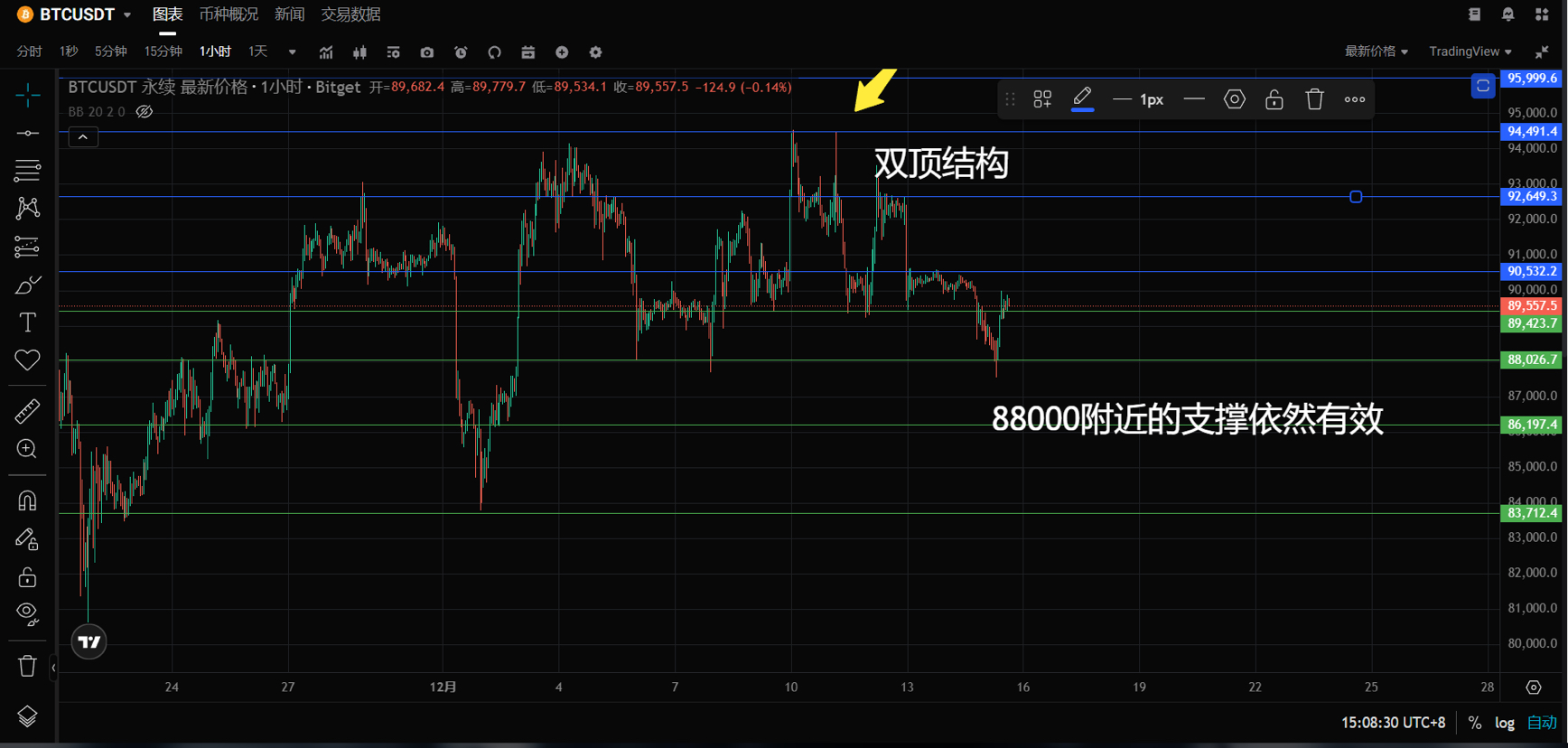Image resolution: width=1568 pixels, height=748 pixels.
Task: Open chart settings gear in top toolbar
Action: (x=595, y=52)
